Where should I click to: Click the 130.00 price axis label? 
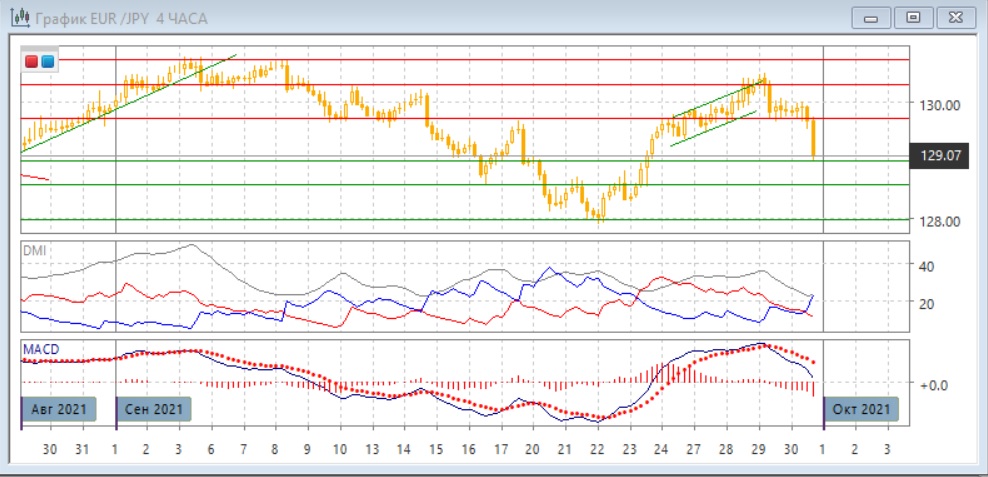939,105
